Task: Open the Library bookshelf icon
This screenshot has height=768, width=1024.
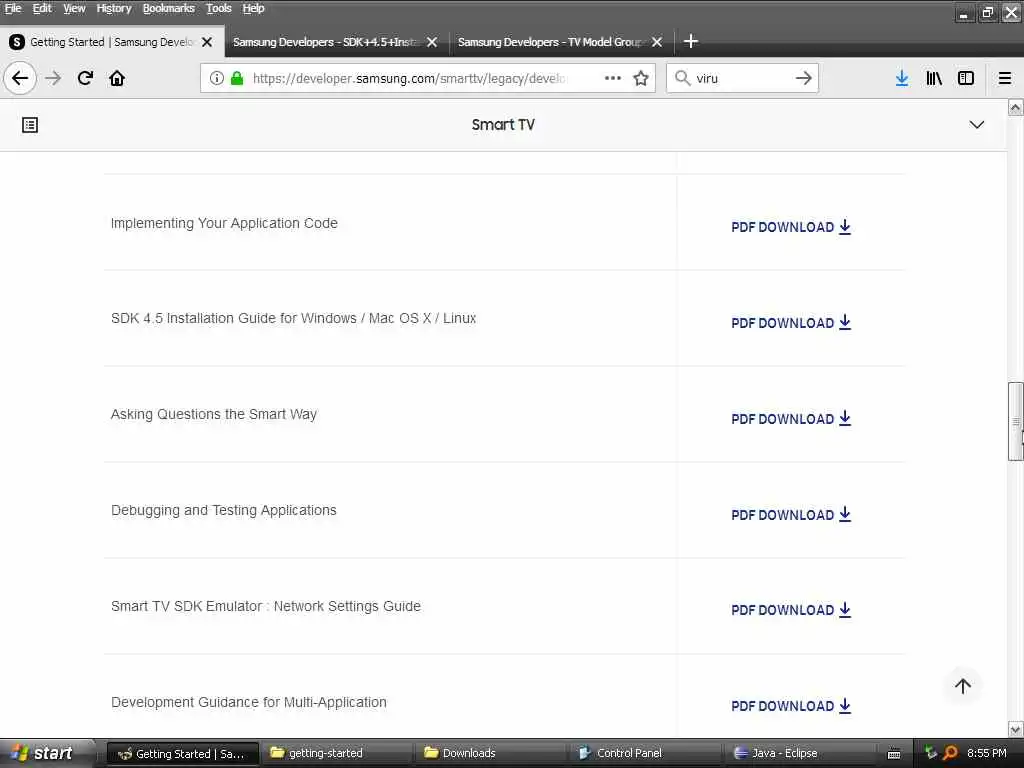Action: (934, 78)
